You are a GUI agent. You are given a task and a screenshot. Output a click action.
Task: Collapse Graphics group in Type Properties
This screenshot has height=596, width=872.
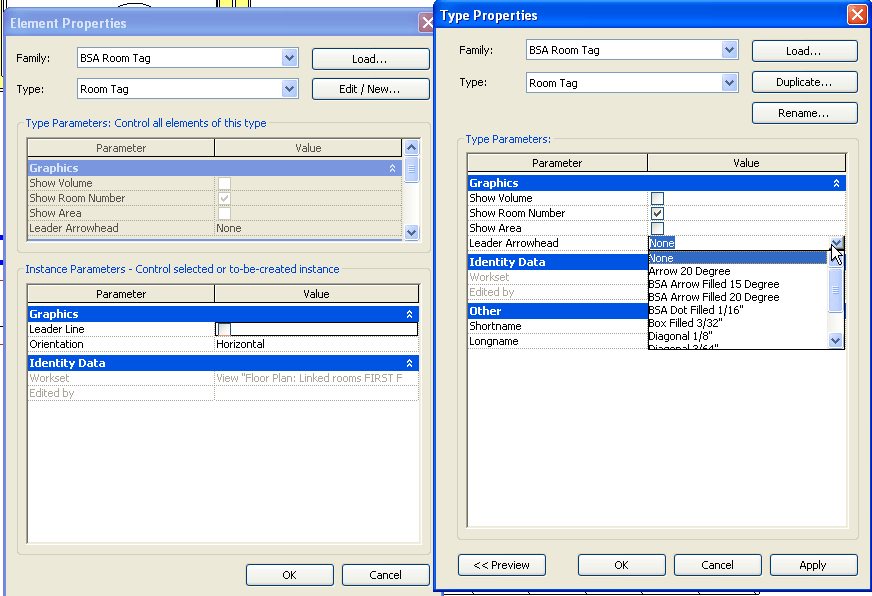[836, 183]
